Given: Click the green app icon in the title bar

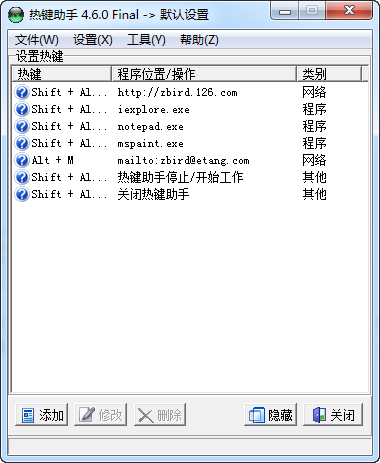Looking at the screenshot, I should click(x=16, y=15).
